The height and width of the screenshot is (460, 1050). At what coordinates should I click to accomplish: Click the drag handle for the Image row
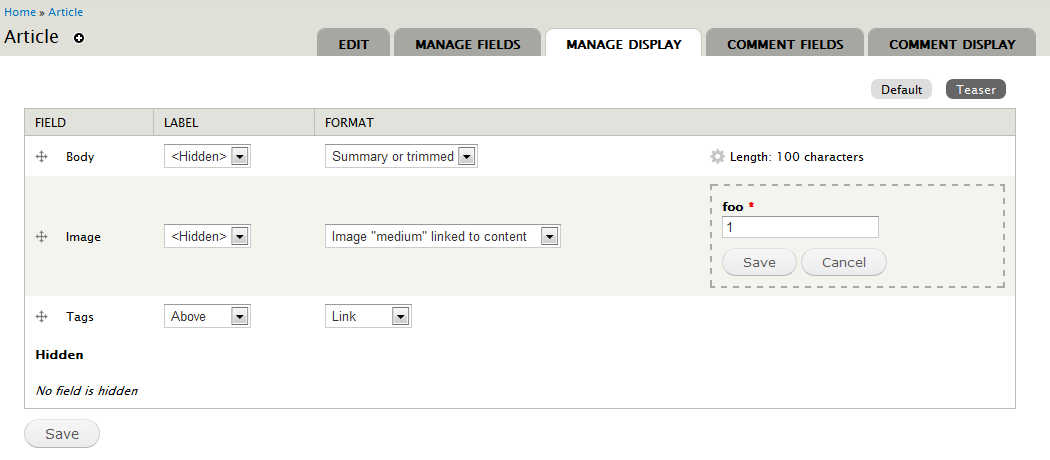point(42,237)
